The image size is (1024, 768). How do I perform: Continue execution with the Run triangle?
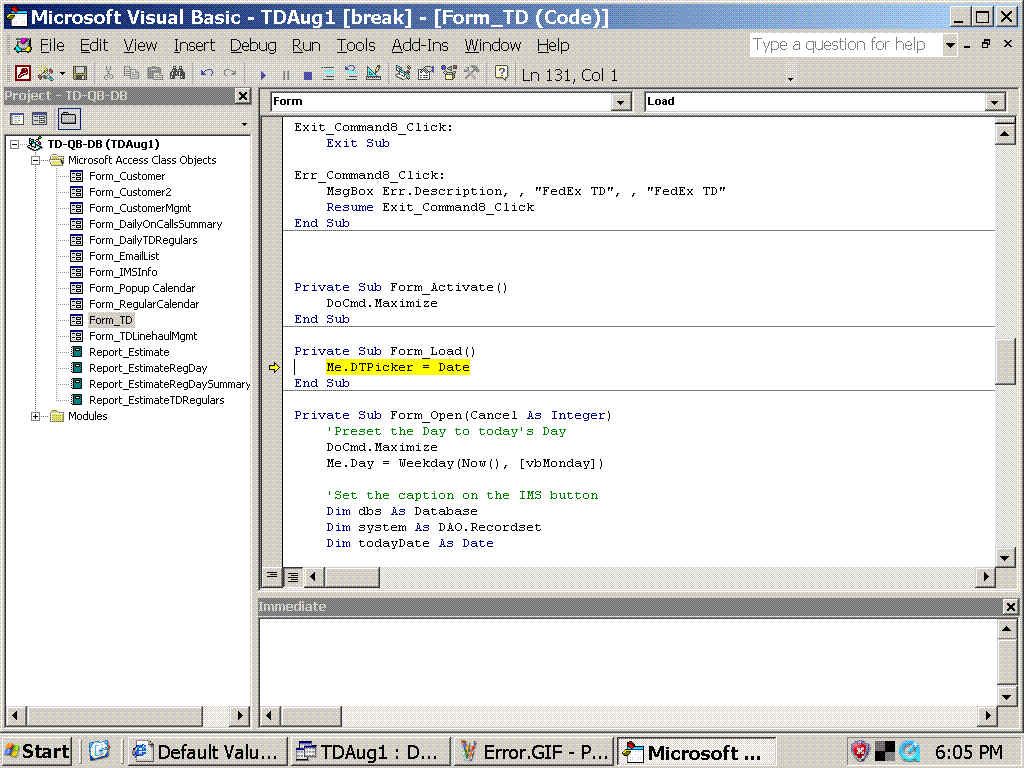pos(263,74)
